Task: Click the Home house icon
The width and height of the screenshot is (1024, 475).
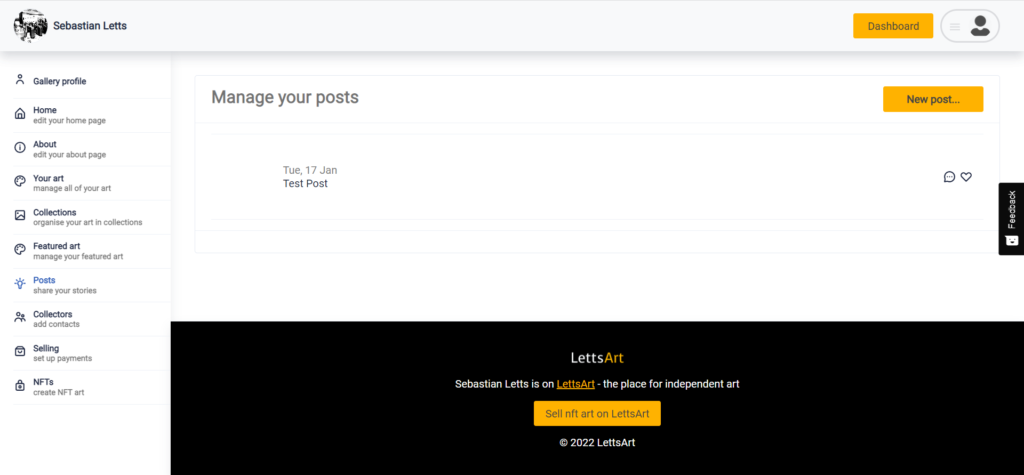Action: [20, 114]
